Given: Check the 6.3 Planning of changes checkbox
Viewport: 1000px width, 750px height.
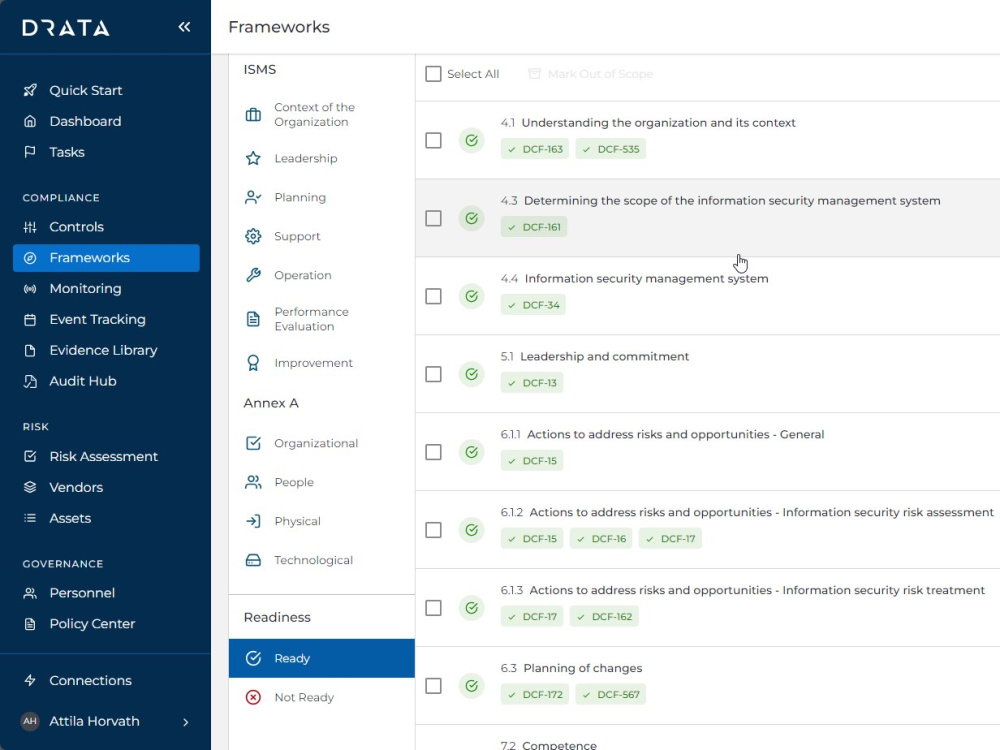Looking at the screenshot, I should [x=433, y=685].
